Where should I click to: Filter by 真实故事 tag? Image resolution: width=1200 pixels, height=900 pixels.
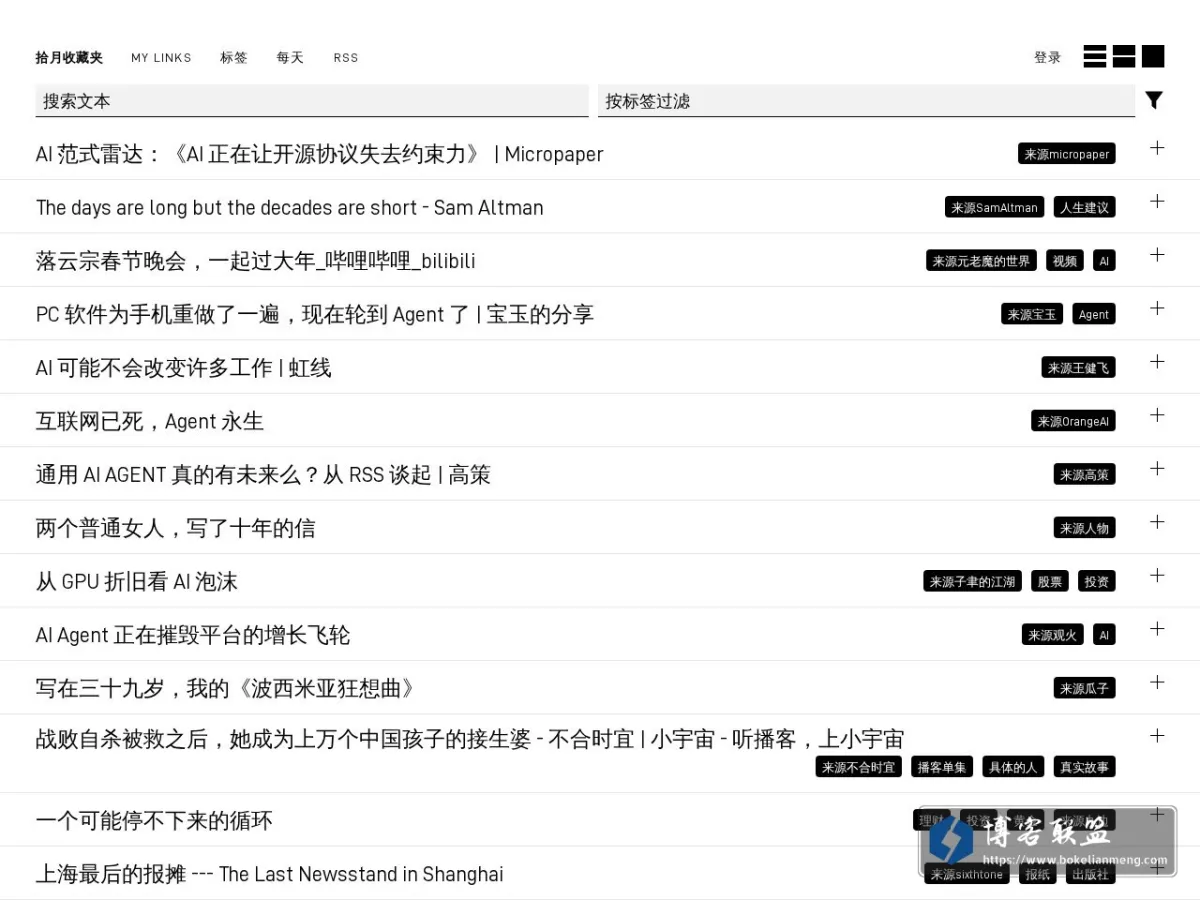click(1085, 767)
